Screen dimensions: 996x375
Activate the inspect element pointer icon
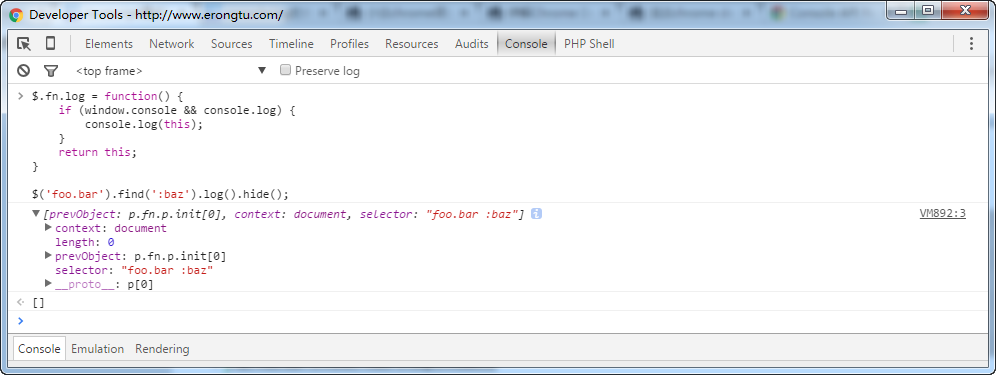(24, 44)
